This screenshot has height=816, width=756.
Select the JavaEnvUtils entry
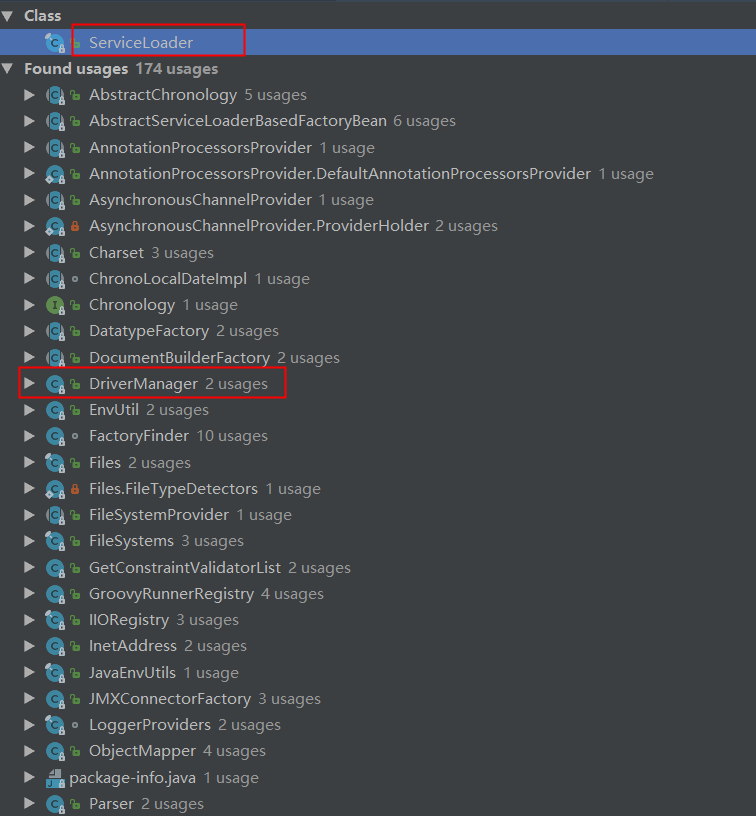click(x=163, y=672)
